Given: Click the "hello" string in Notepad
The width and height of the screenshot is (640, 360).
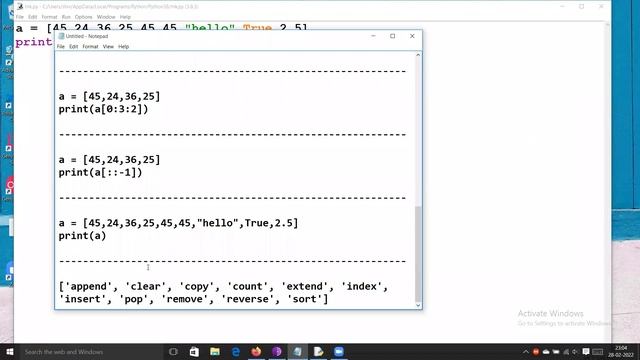Looking at the screenshot, I should click(x=218, y=223).
